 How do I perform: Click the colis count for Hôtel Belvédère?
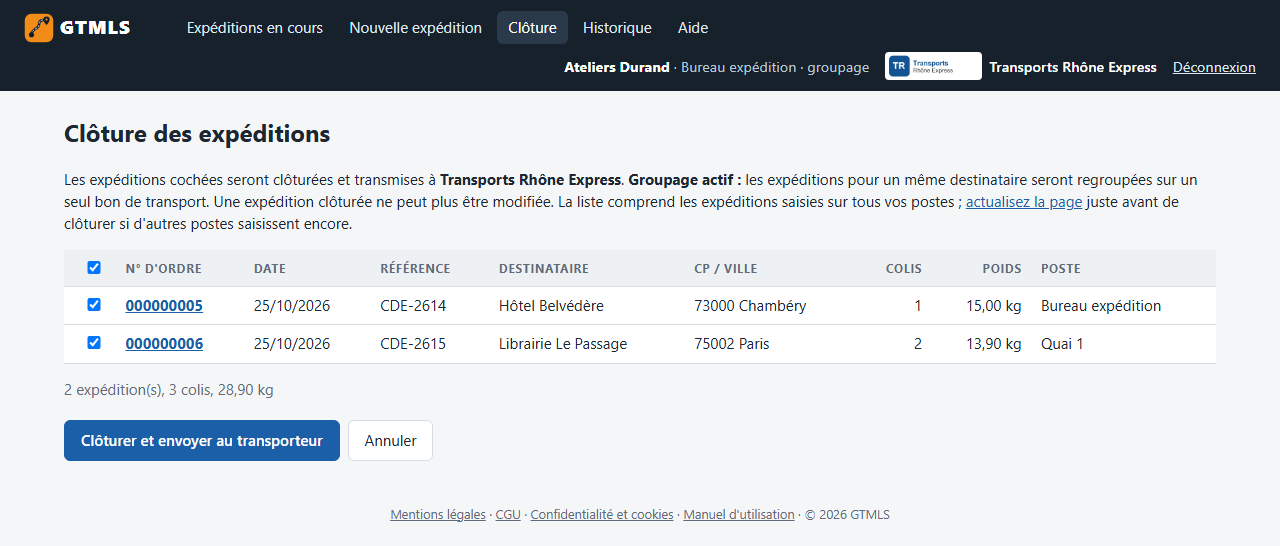[918, 306]
